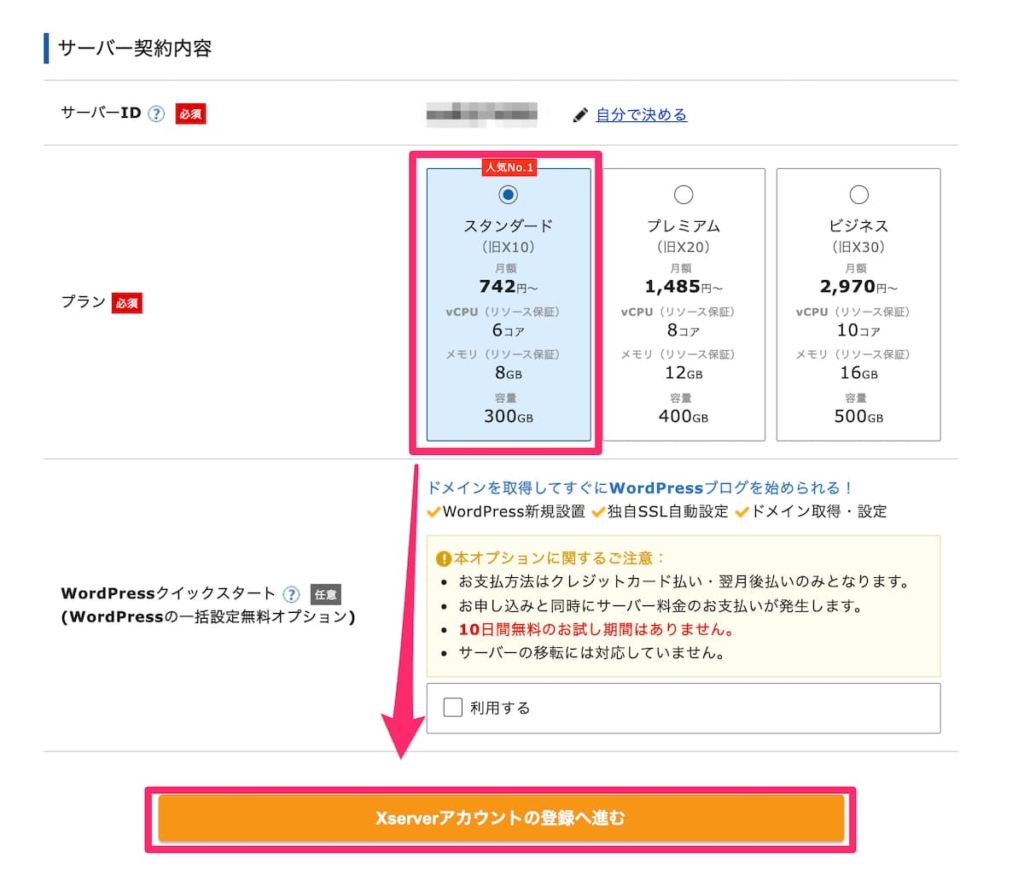Click the ドメインを取得してすぐにWordPressブログを始められる headline

pos(639,488)
